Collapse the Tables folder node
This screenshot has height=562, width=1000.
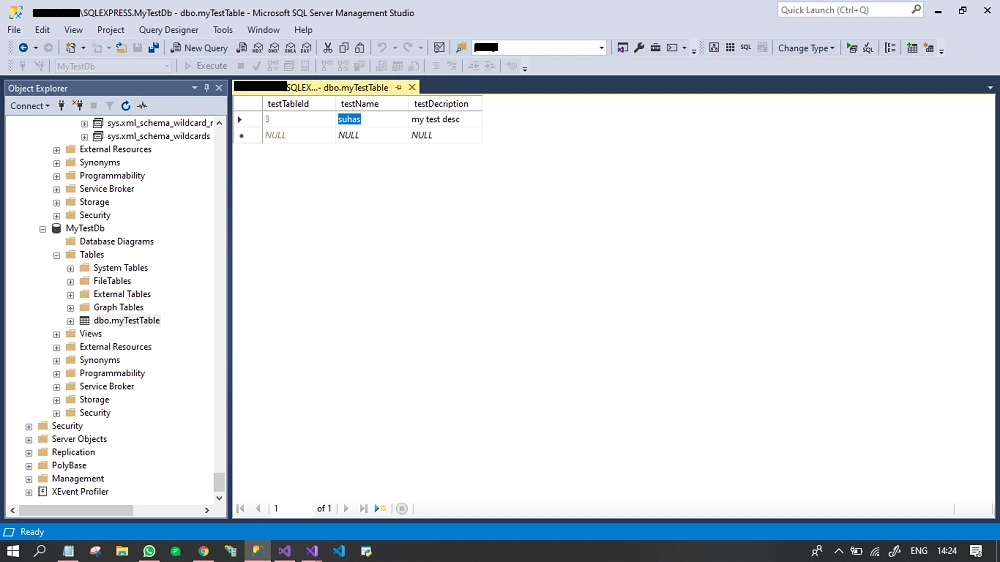coord(57,255)
